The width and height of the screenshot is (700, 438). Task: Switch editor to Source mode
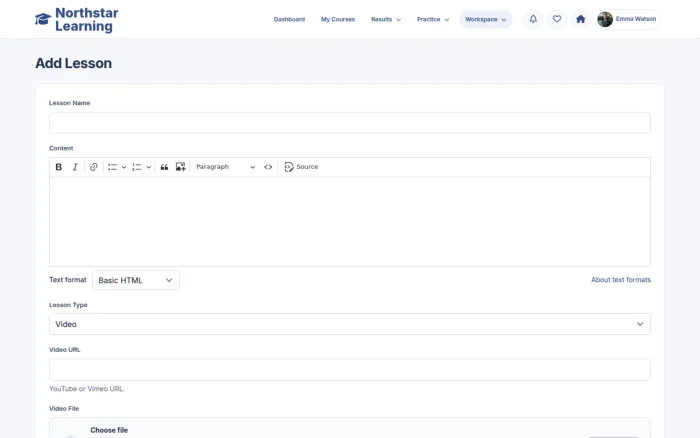301,167
